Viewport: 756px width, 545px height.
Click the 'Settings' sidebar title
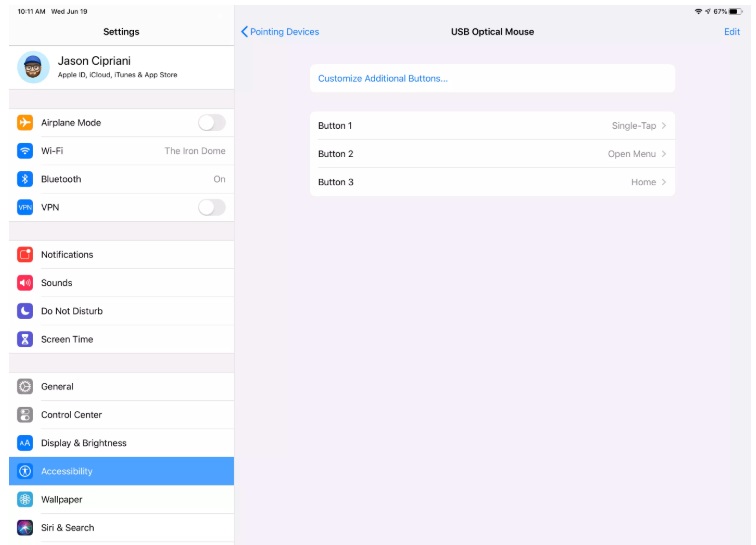[121, 31]
